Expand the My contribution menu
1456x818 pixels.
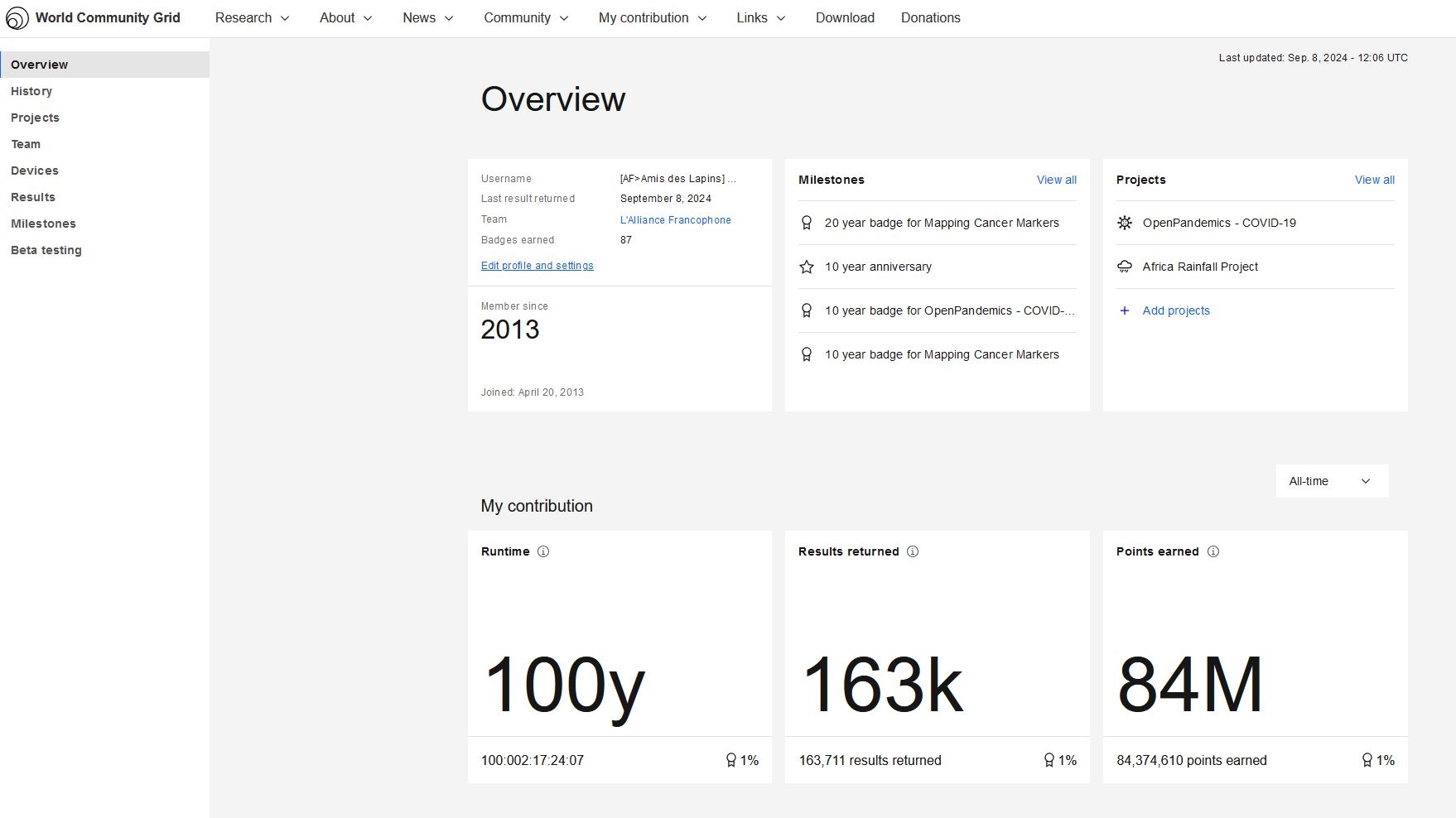653,17
